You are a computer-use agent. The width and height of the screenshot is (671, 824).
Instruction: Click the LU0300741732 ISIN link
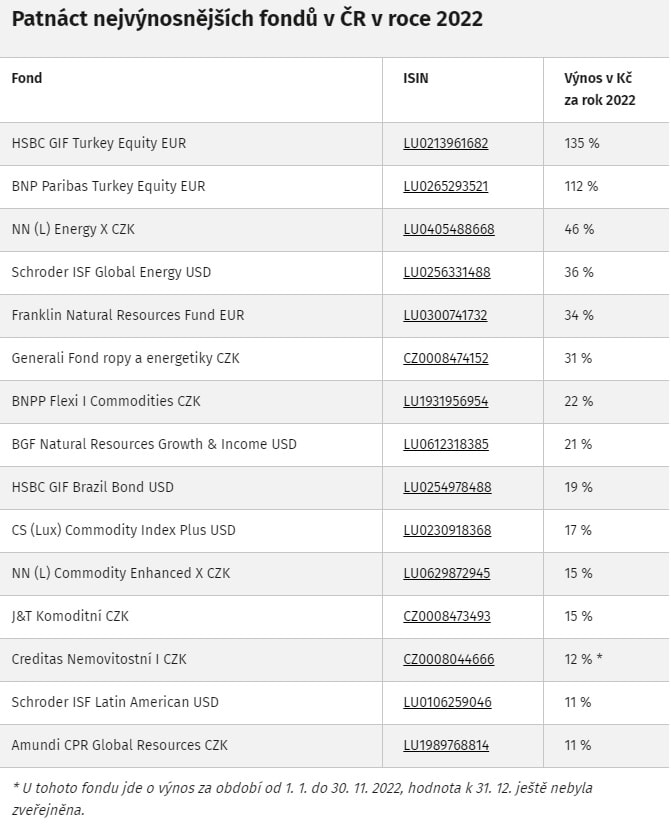[x=445, y=316]
